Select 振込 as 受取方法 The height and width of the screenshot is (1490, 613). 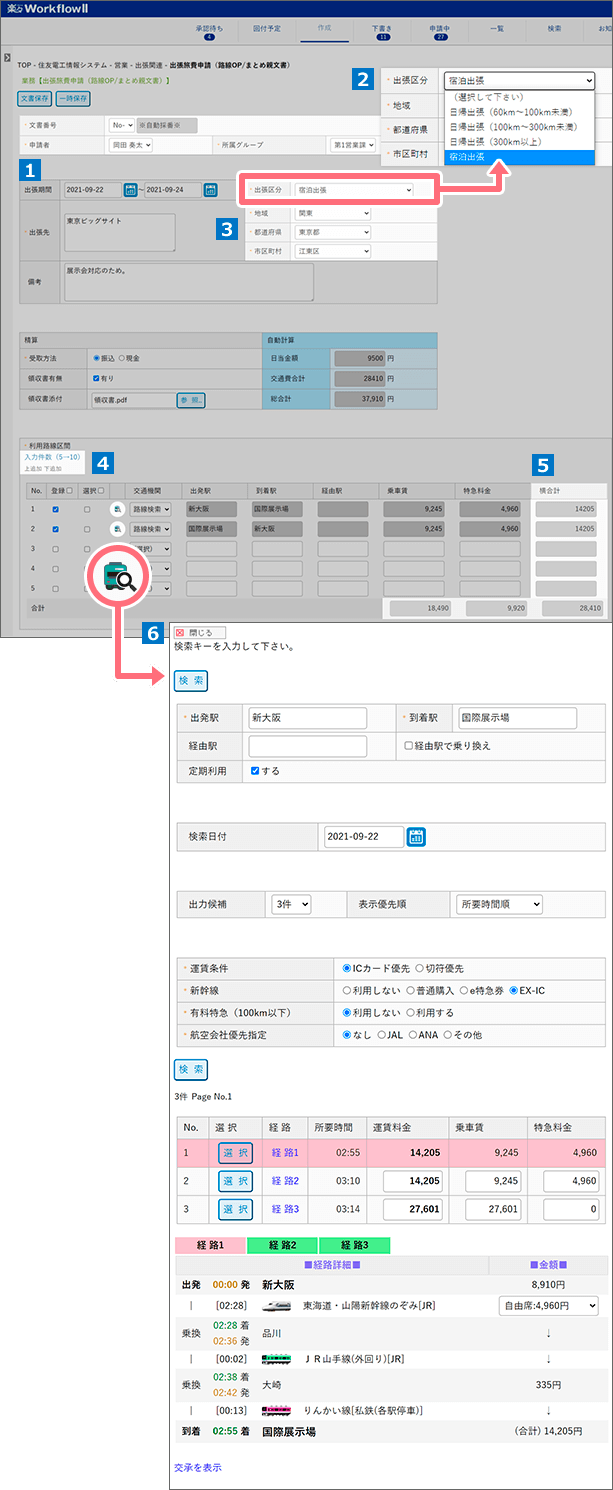pyautogui.click(x=96, y=358)
